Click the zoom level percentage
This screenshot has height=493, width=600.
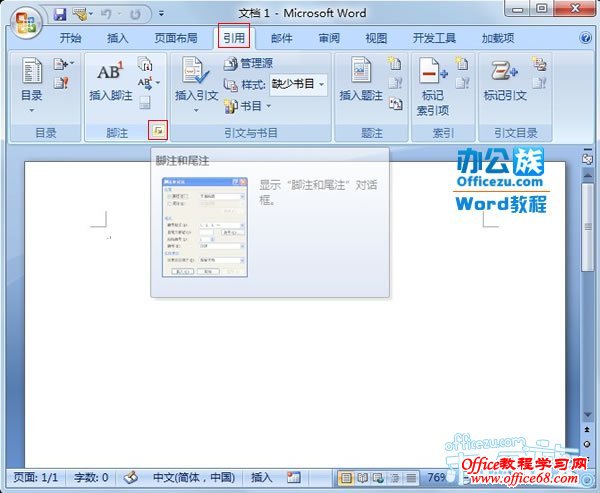pyautogui.click(x=436, y=477)
